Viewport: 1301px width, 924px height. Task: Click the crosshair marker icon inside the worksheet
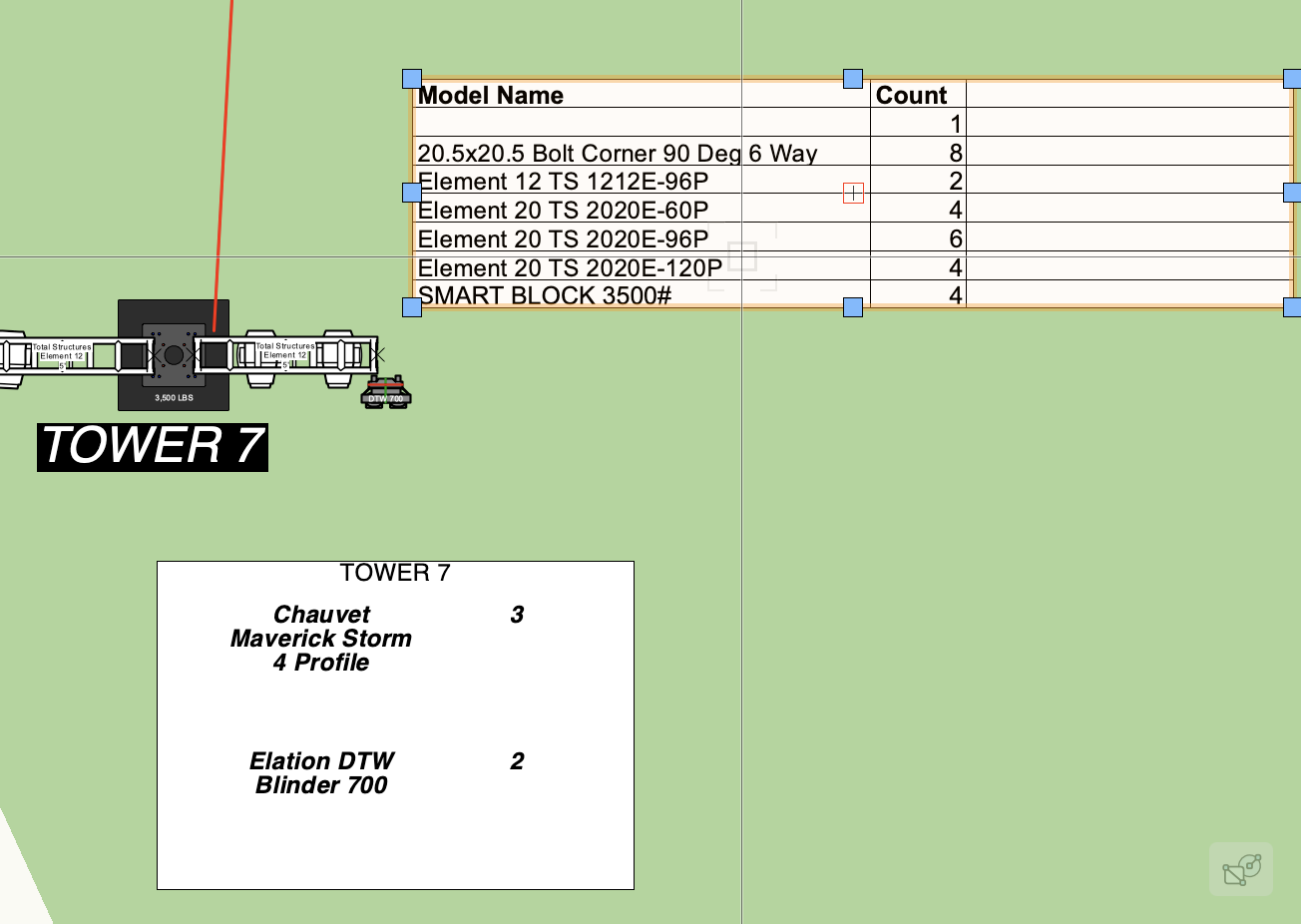click(x=853, y=193)
